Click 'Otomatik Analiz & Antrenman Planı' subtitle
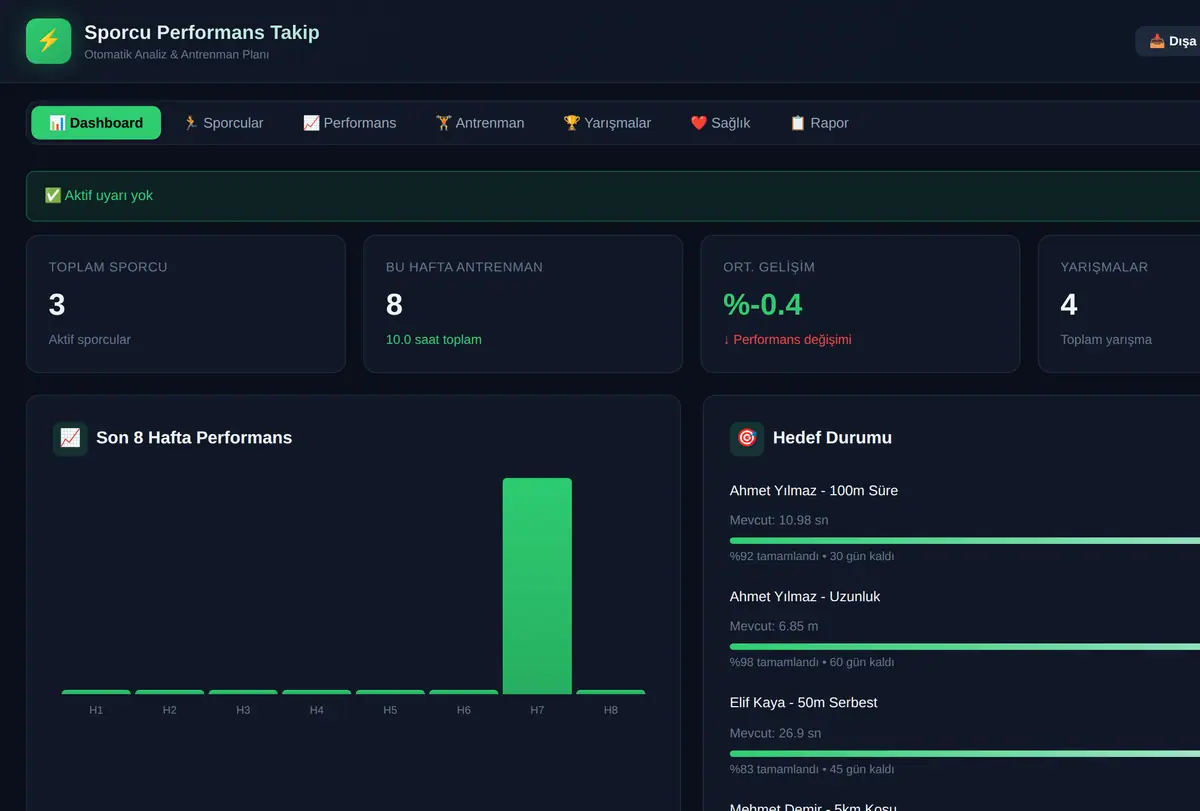Screen dimensions: 1200x811 177,55
